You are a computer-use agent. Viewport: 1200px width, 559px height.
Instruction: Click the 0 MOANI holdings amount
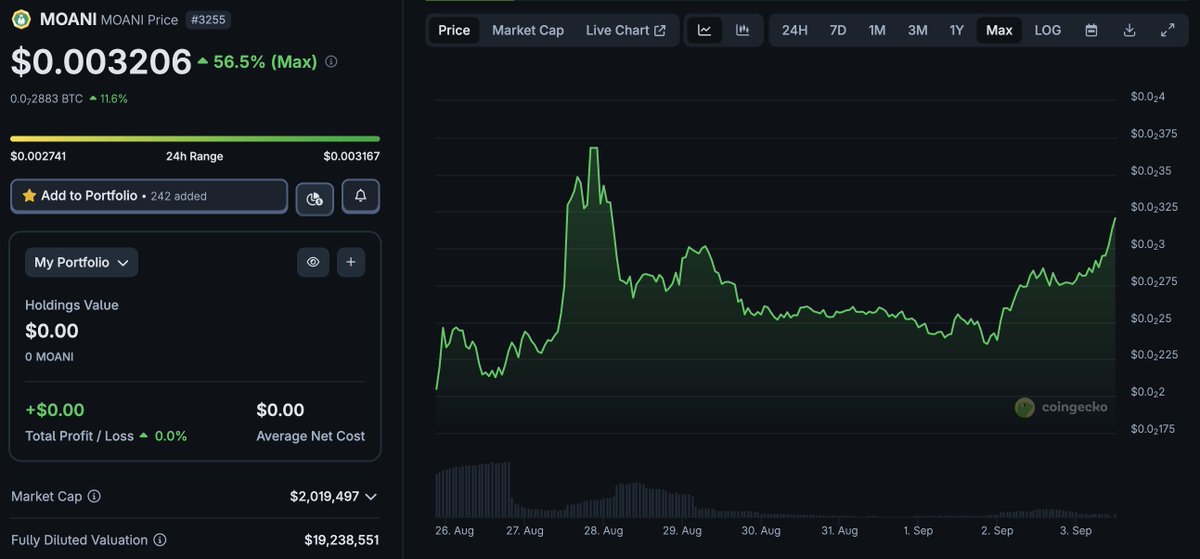tap(49, 356)
